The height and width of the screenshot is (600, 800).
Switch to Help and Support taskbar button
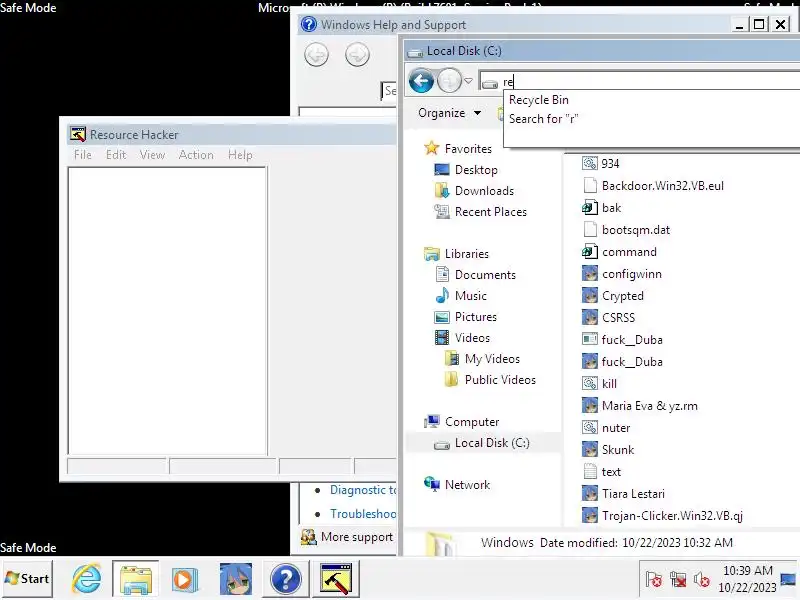(x=286, y=579)
